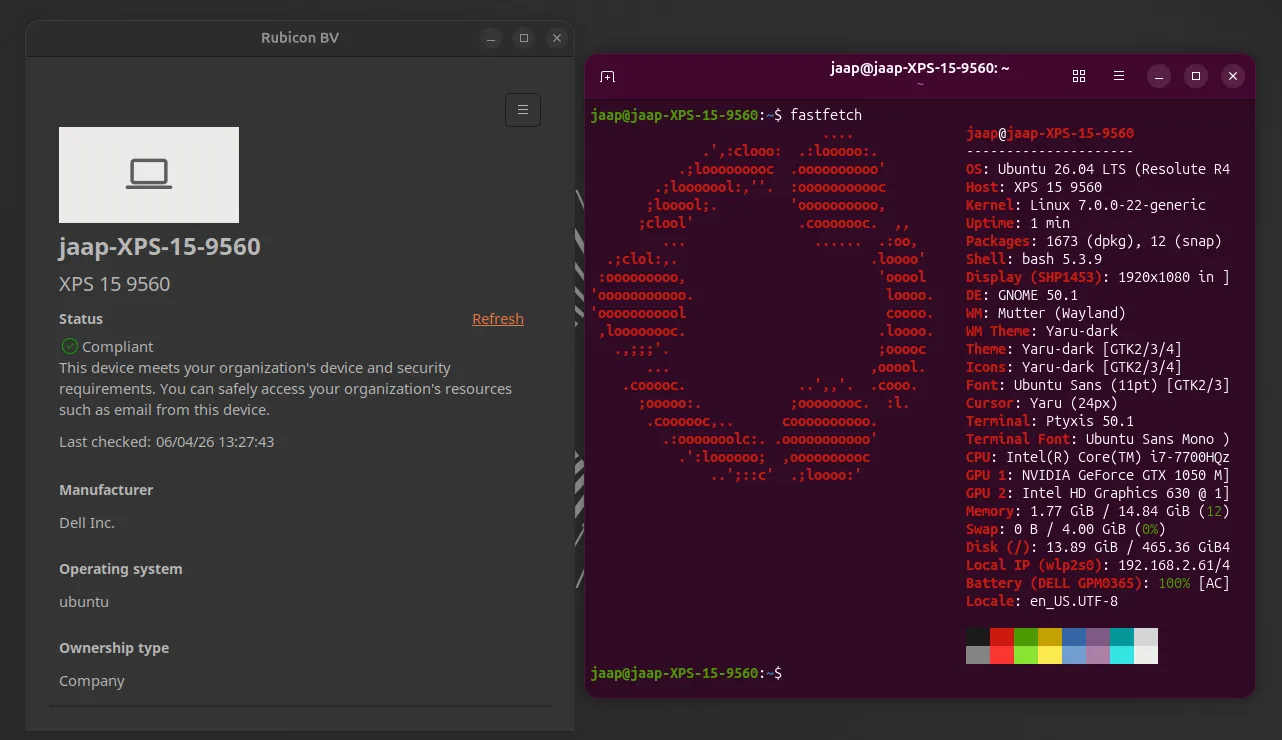
Task: Click the terminal title 'jaap@jaap-XPS-15-9560: ~'
Action: coord(920,68)
